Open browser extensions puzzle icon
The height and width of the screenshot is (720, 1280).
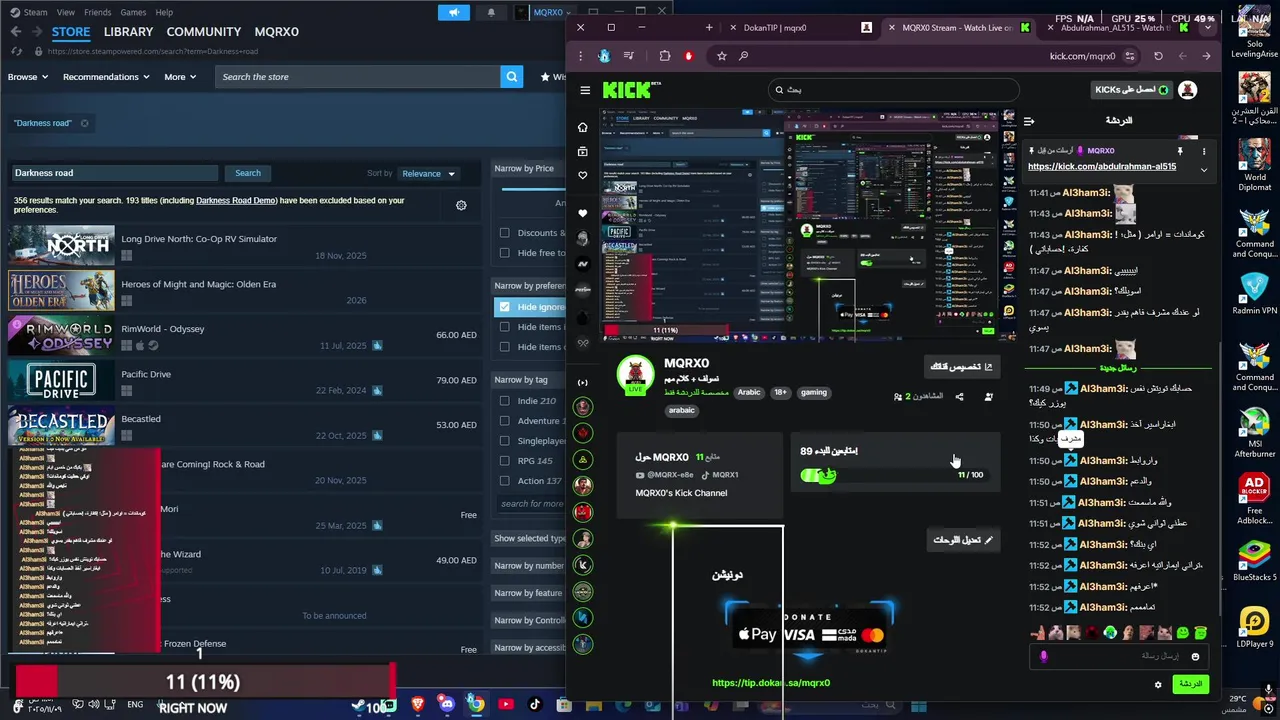[665, 56]
